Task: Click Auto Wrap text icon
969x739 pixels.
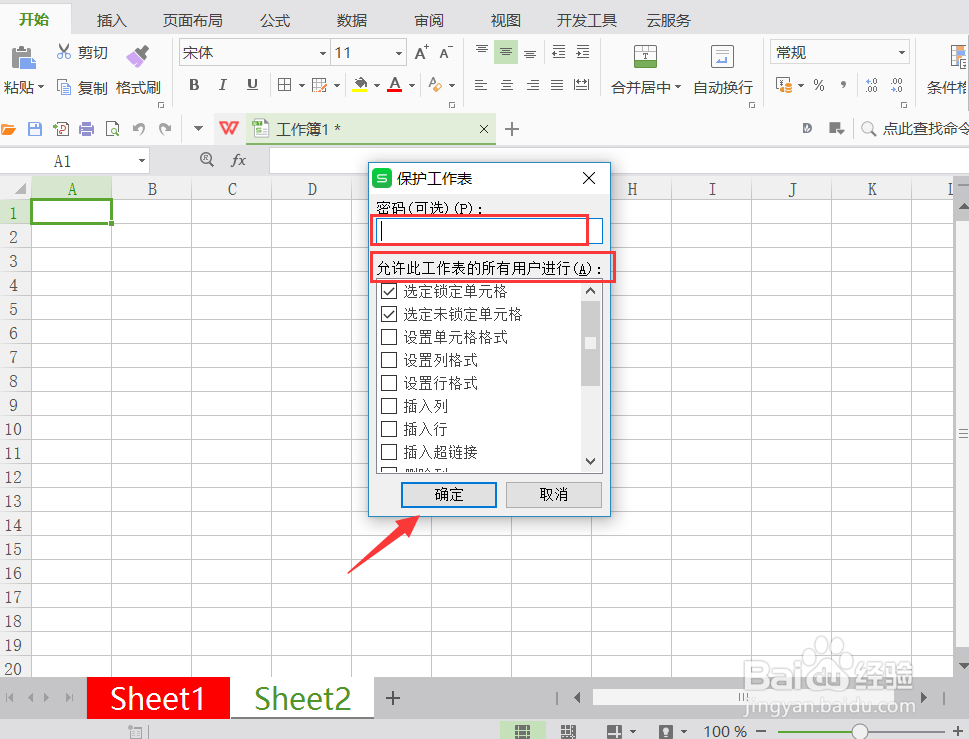Action: point(722,56)
